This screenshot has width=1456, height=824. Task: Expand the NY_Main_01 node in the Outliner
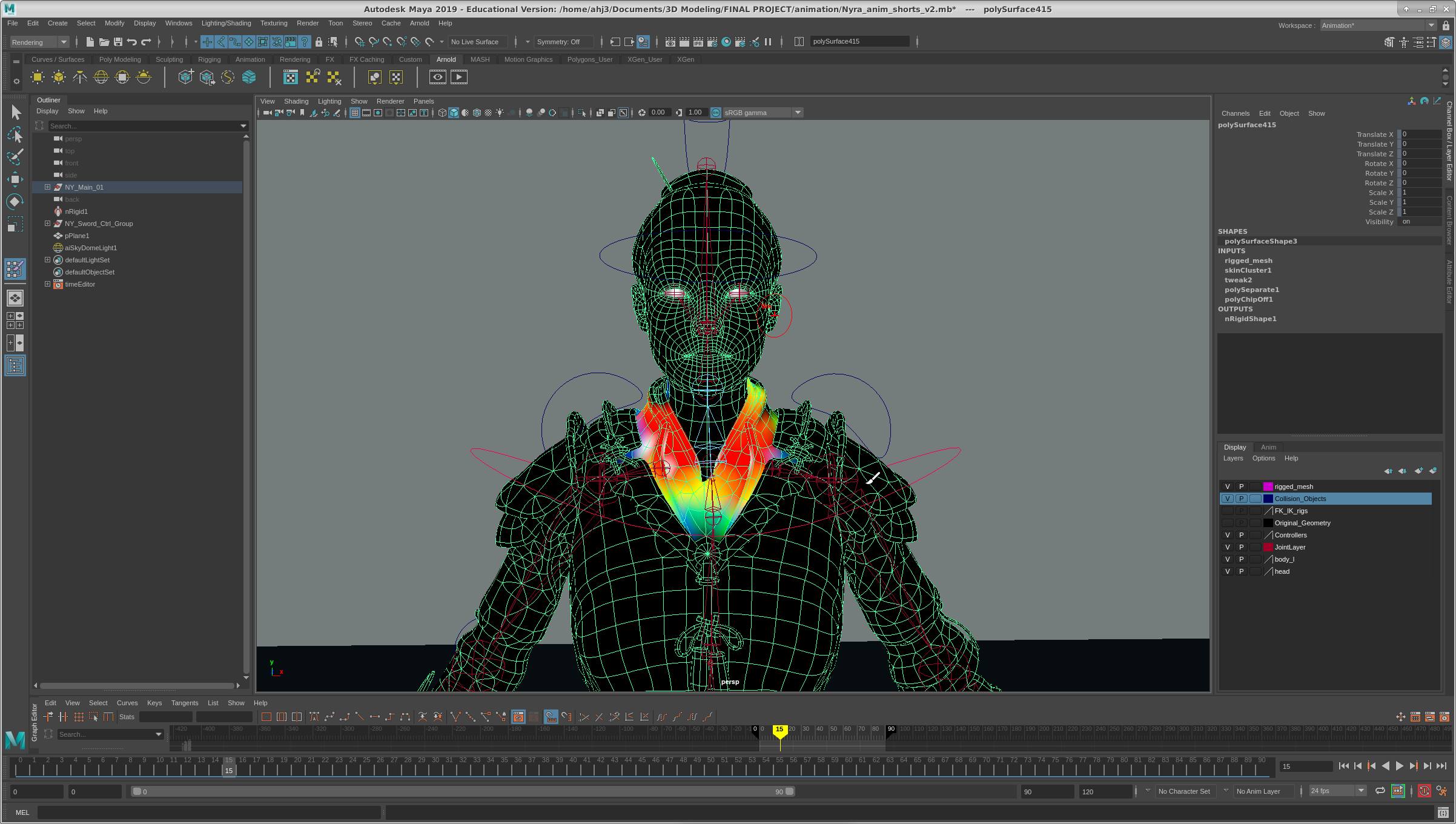[47, 187]
